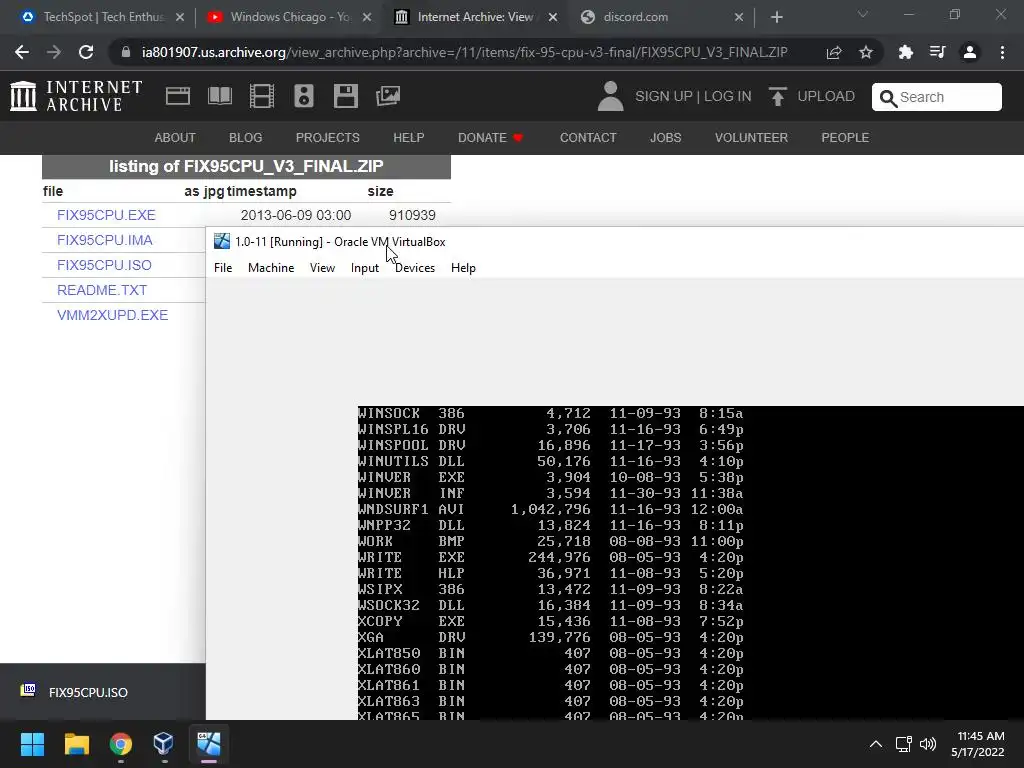
Task: Open the Web archive icon
Action: pyautogui.click(x=178, y=96)
